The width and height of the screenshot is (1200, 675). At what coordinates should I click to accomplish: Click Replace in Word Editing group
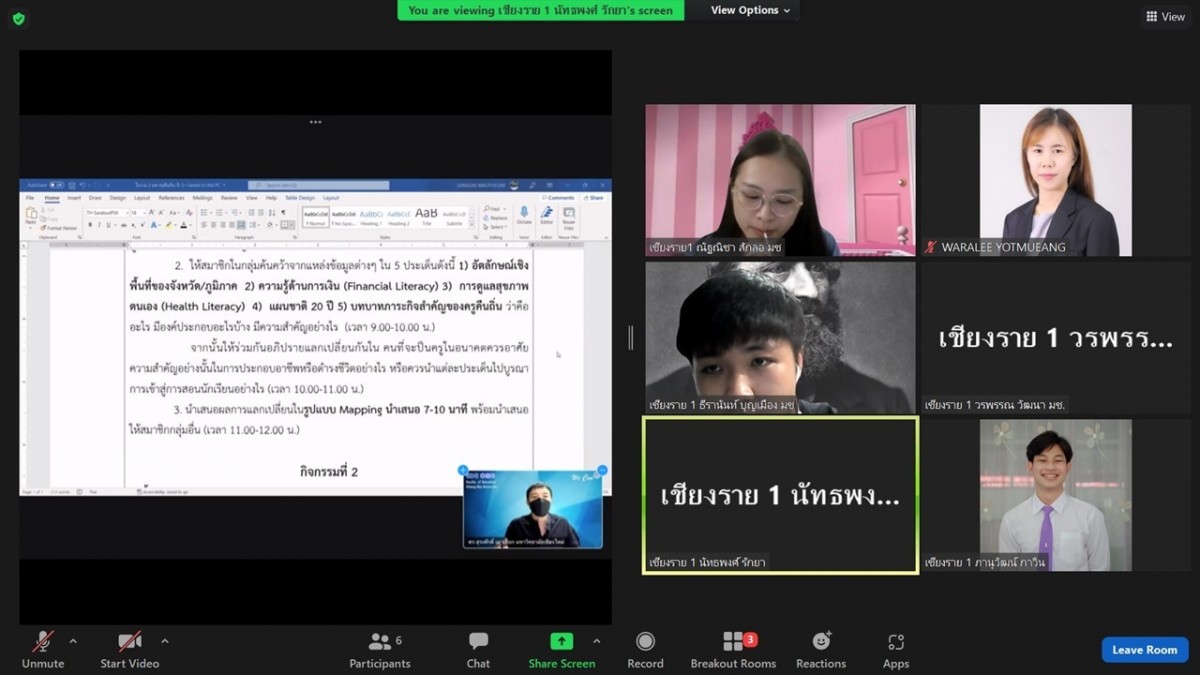coord(497,218)
